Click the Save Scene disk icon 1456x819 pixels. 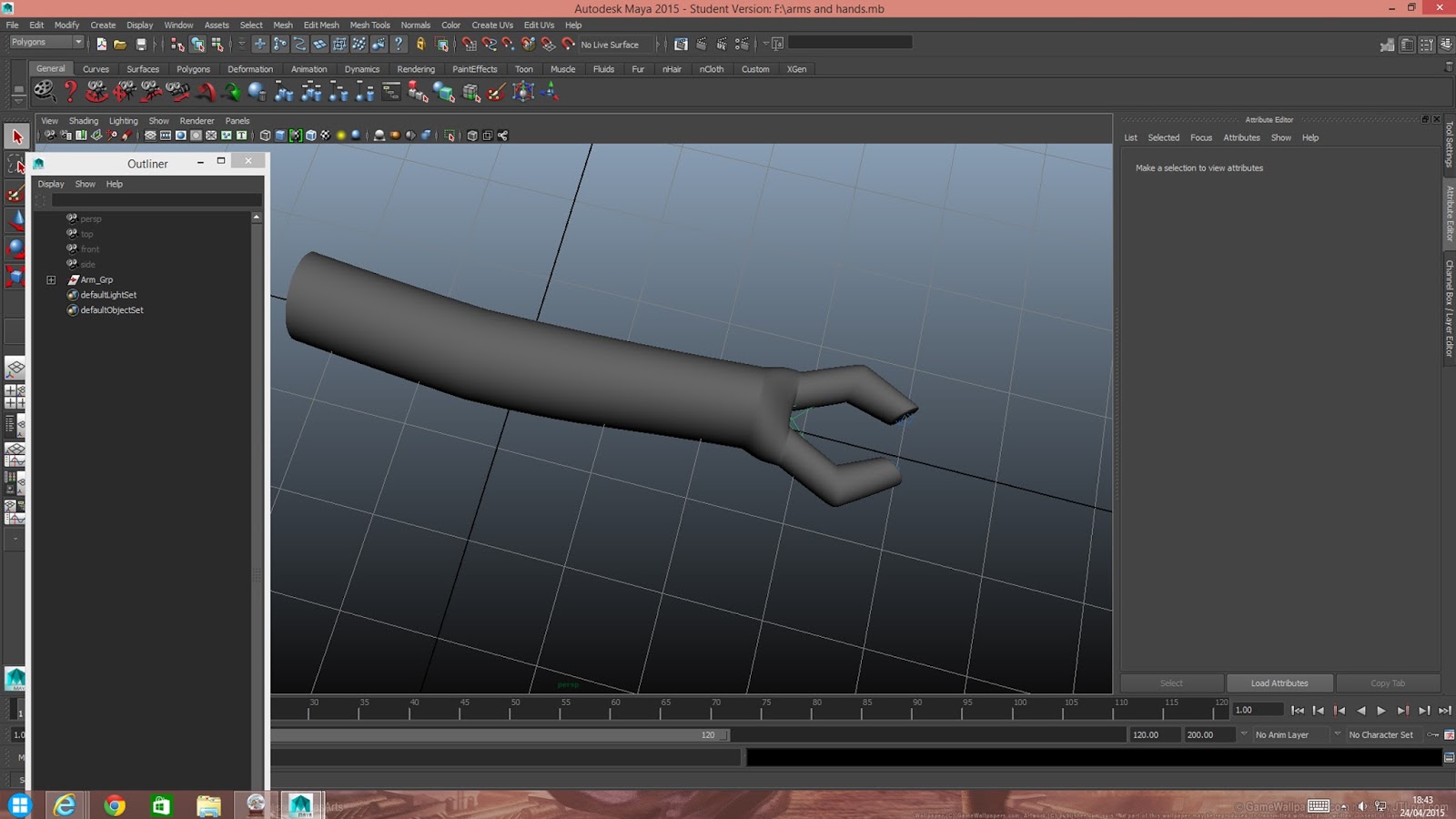(x=141, y=44)
